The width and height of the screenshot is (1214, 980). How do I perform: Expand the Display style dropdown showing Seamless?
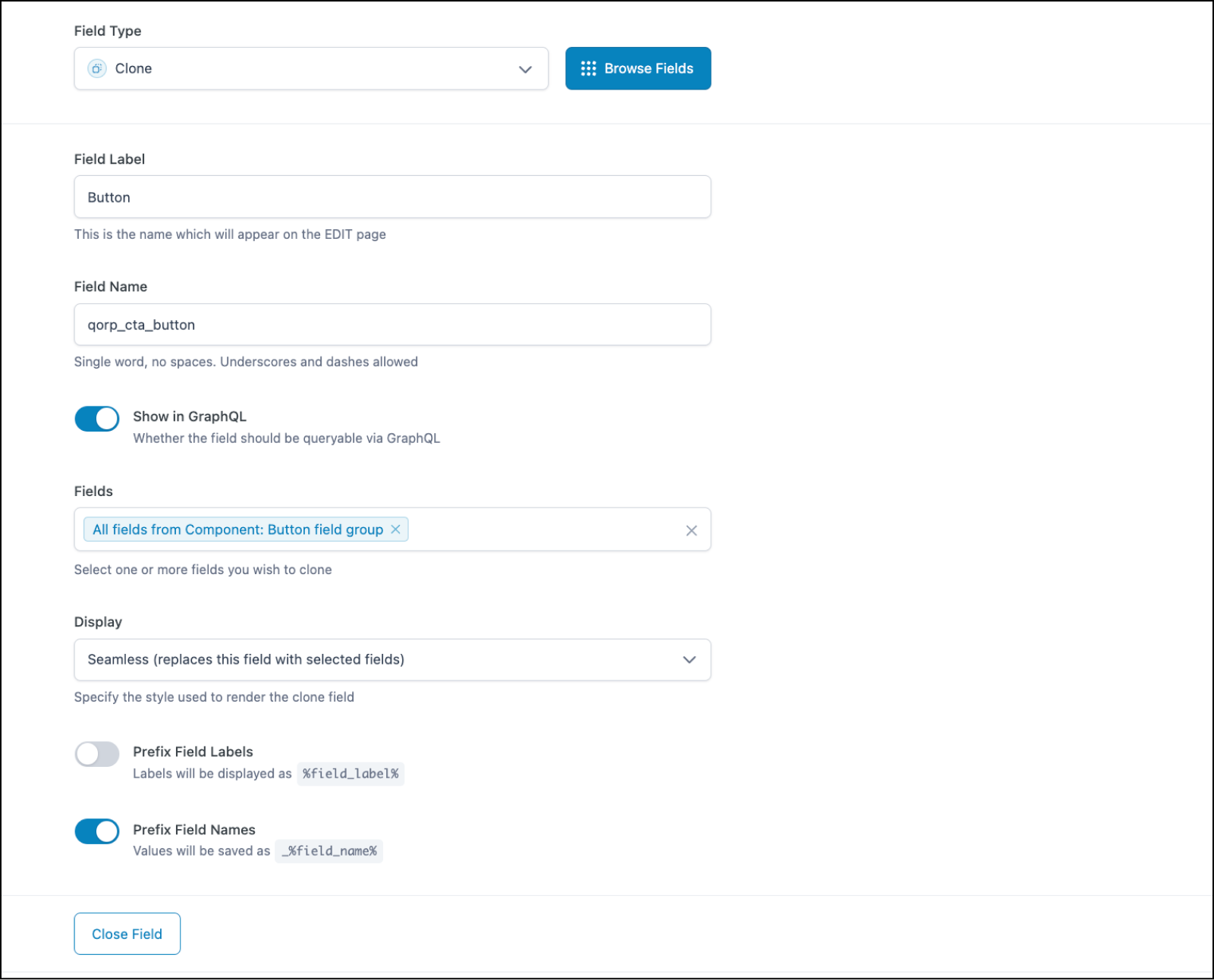[x=392, y=660]
